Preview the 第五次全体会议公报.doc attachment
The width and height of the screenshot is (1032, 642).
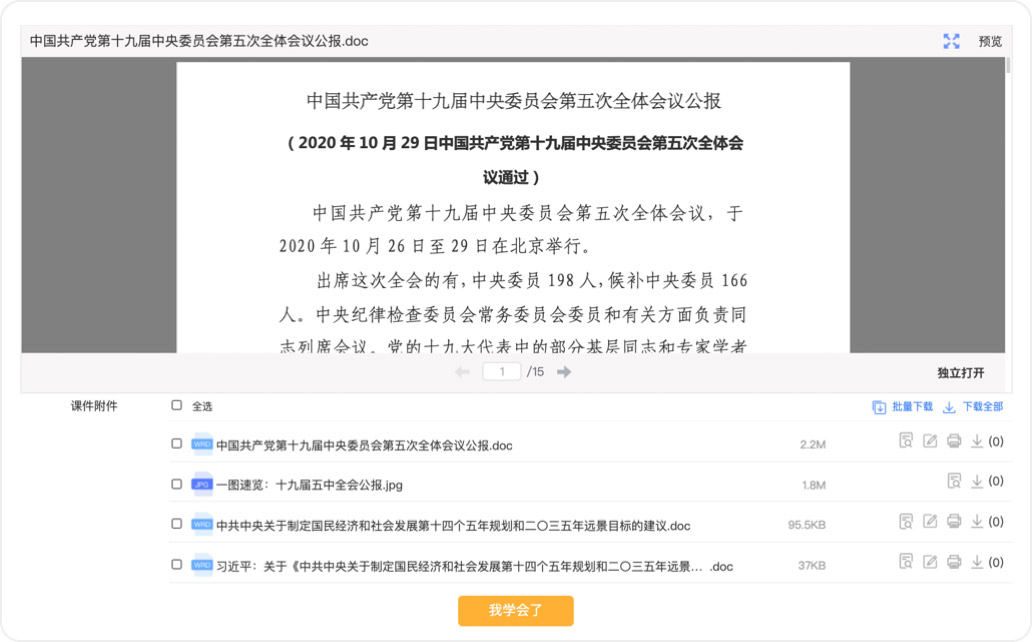coord(906,441)
